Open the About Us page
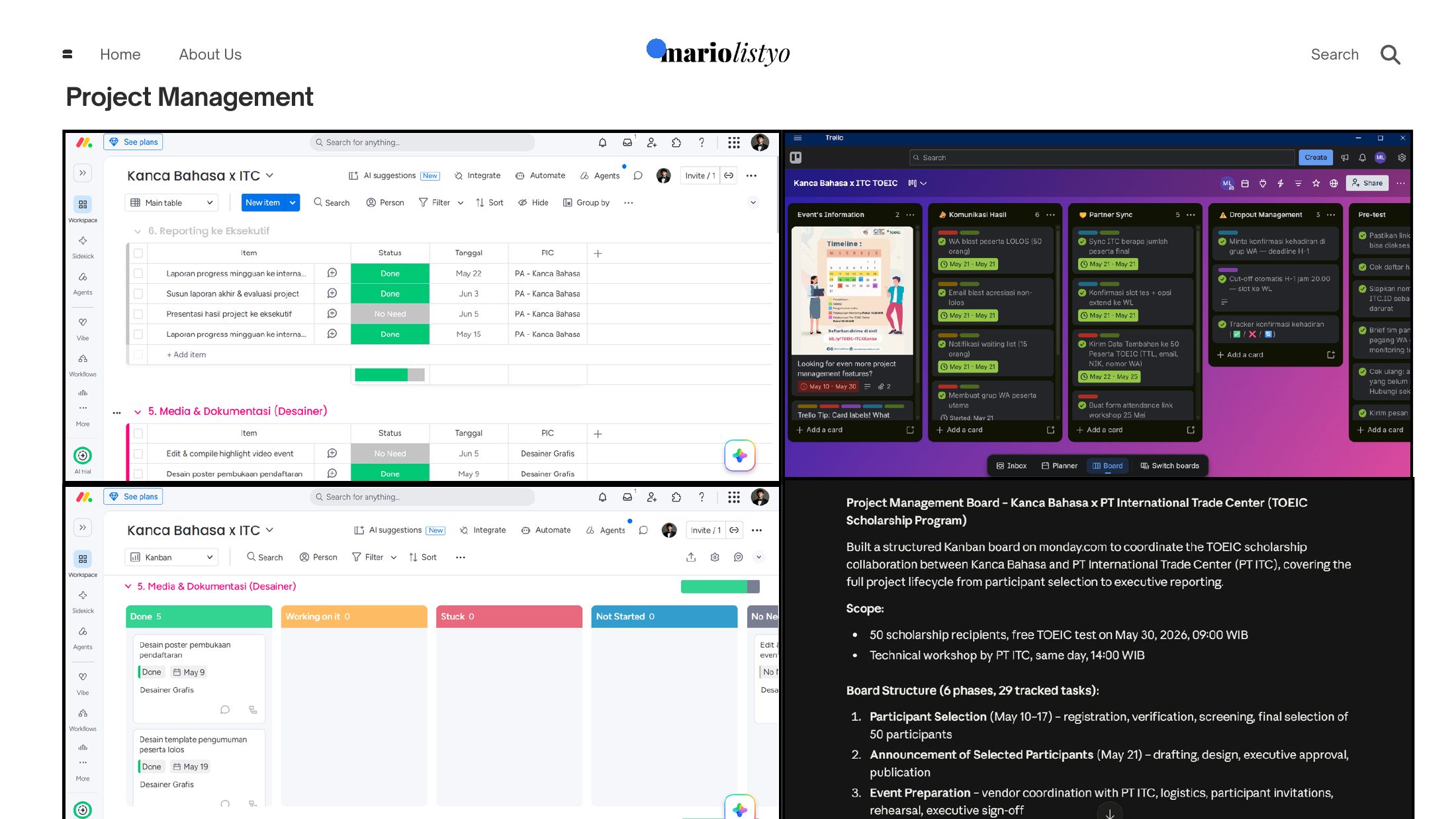 210,54
